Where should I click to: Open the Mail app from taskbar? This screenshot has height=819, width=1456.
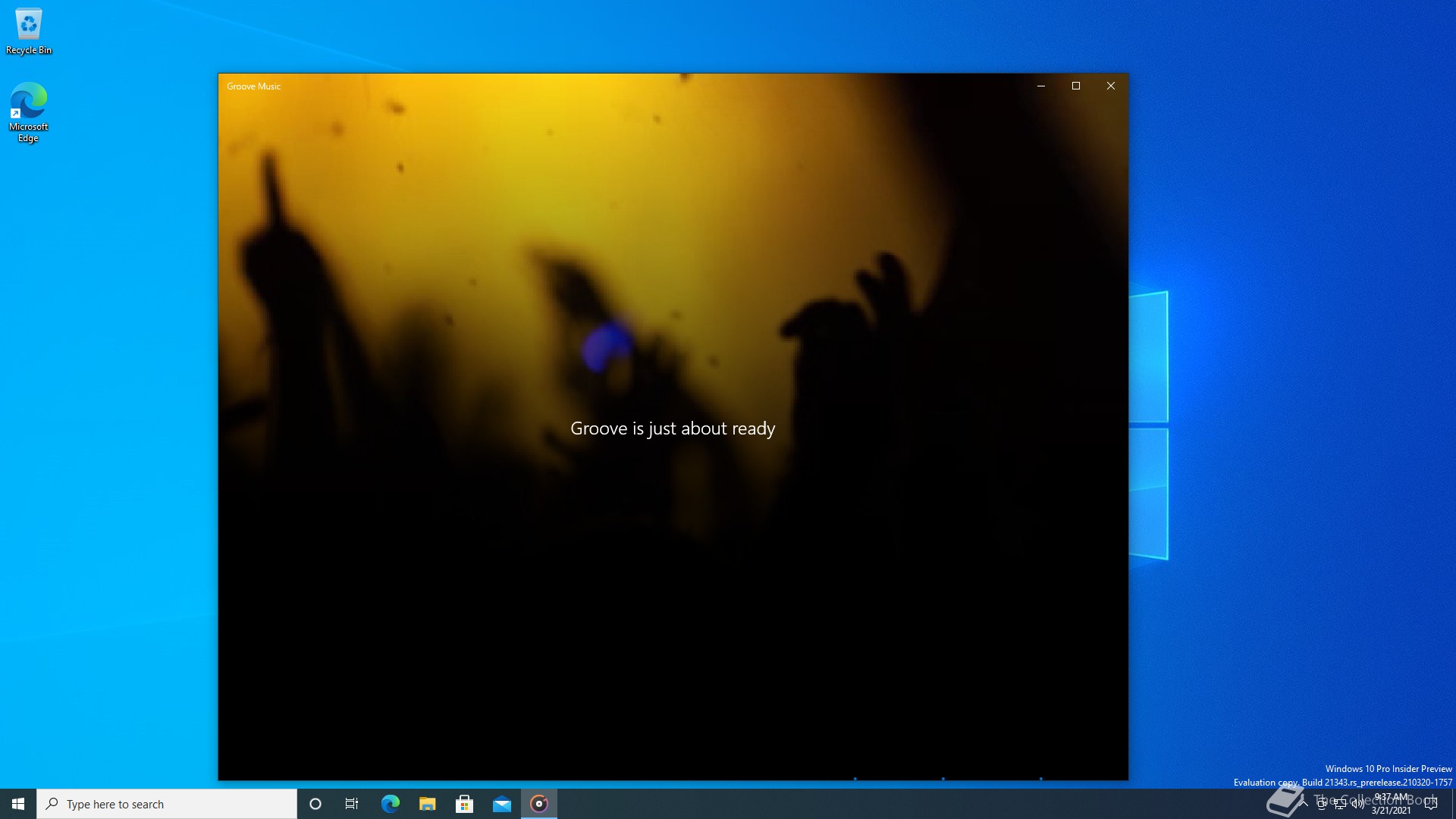click(502, 804)
